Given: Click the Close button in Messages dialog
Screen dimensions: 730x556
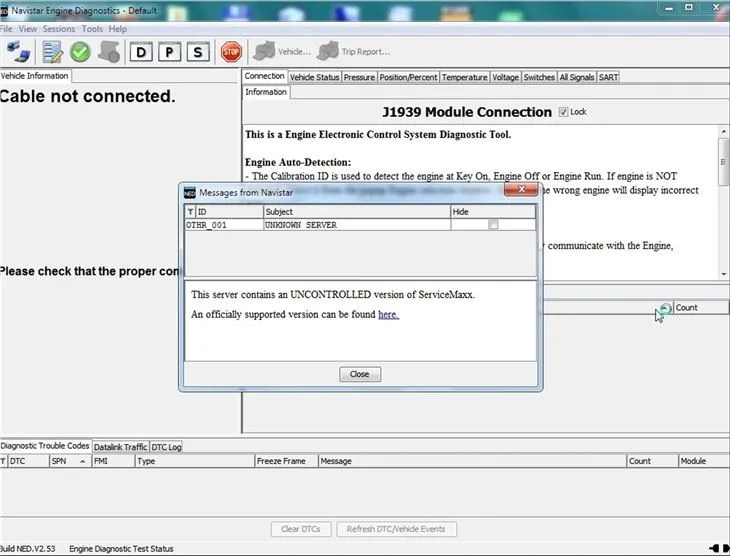Looking at the screenshot, I should [360, 374].
